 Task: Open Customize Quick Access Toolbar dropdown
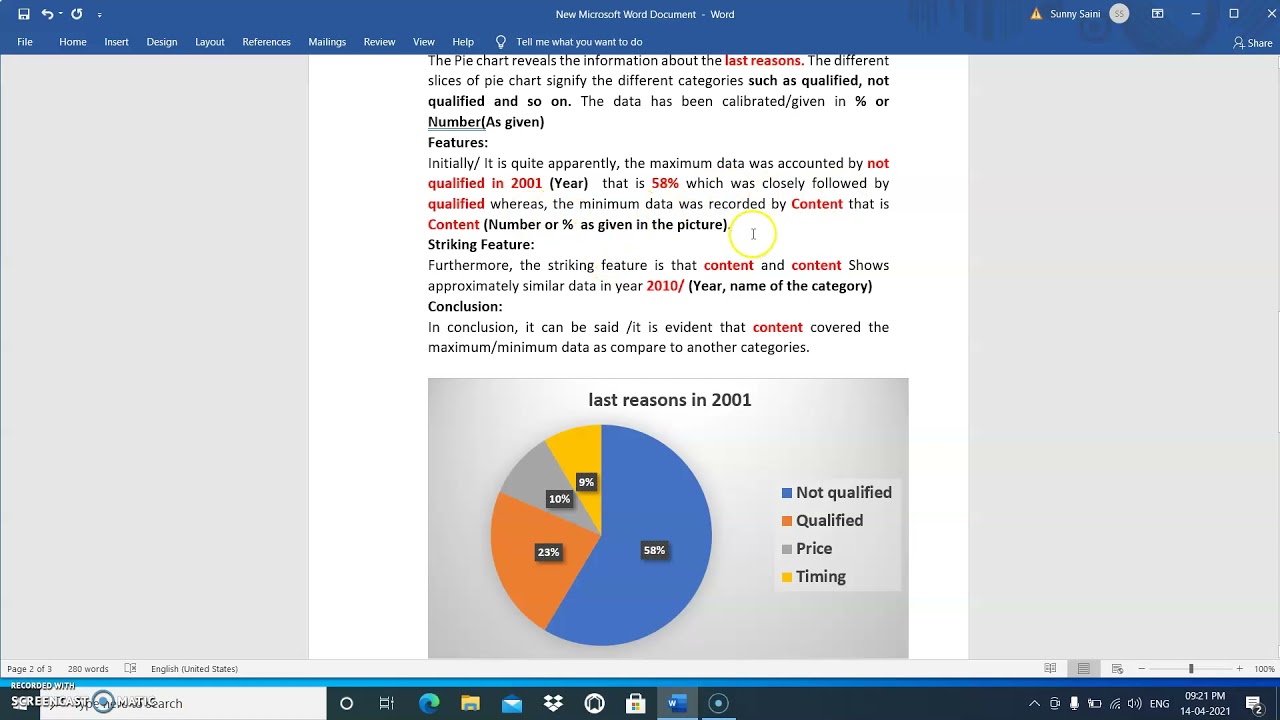click(99, 15)
